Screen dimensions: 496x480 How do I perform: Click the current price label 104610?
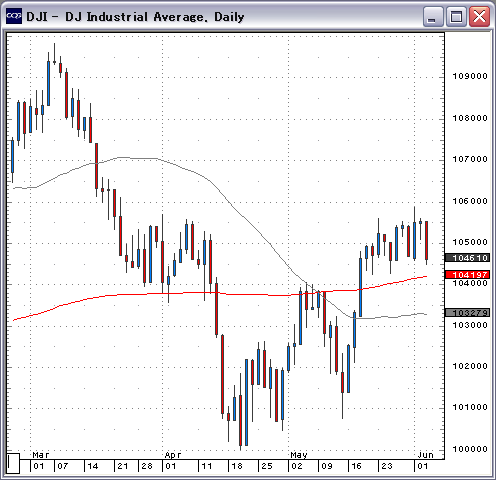pos(468,258)
